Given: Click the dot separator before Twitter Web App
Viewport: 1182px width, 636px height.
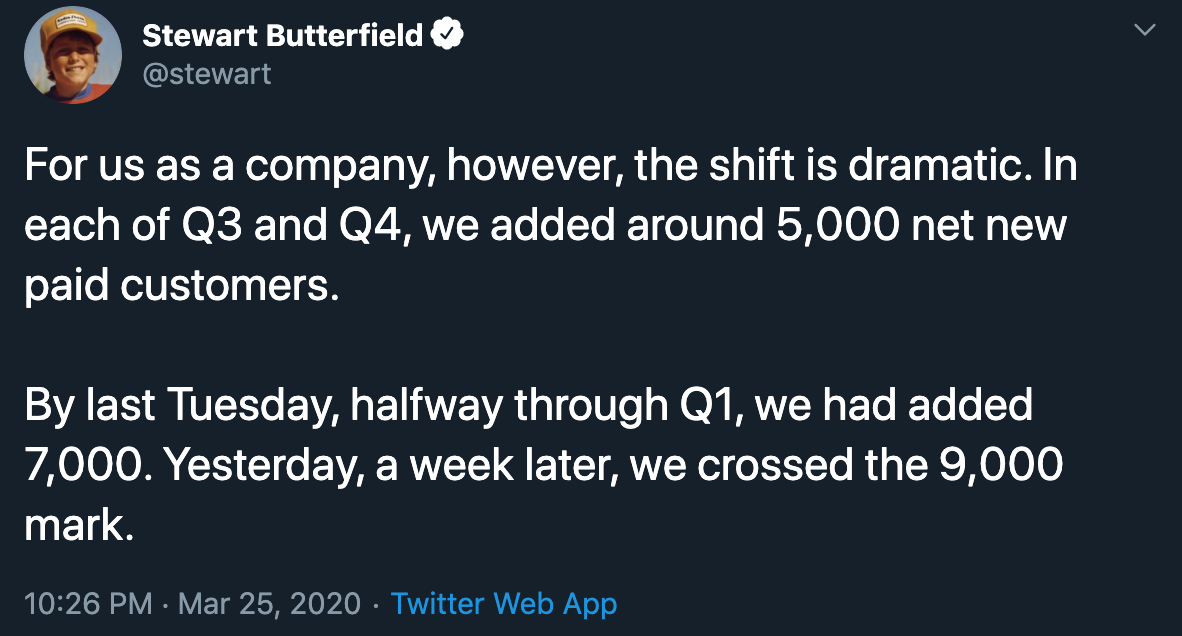Looking at the screenshot, I should coord(375,604).
